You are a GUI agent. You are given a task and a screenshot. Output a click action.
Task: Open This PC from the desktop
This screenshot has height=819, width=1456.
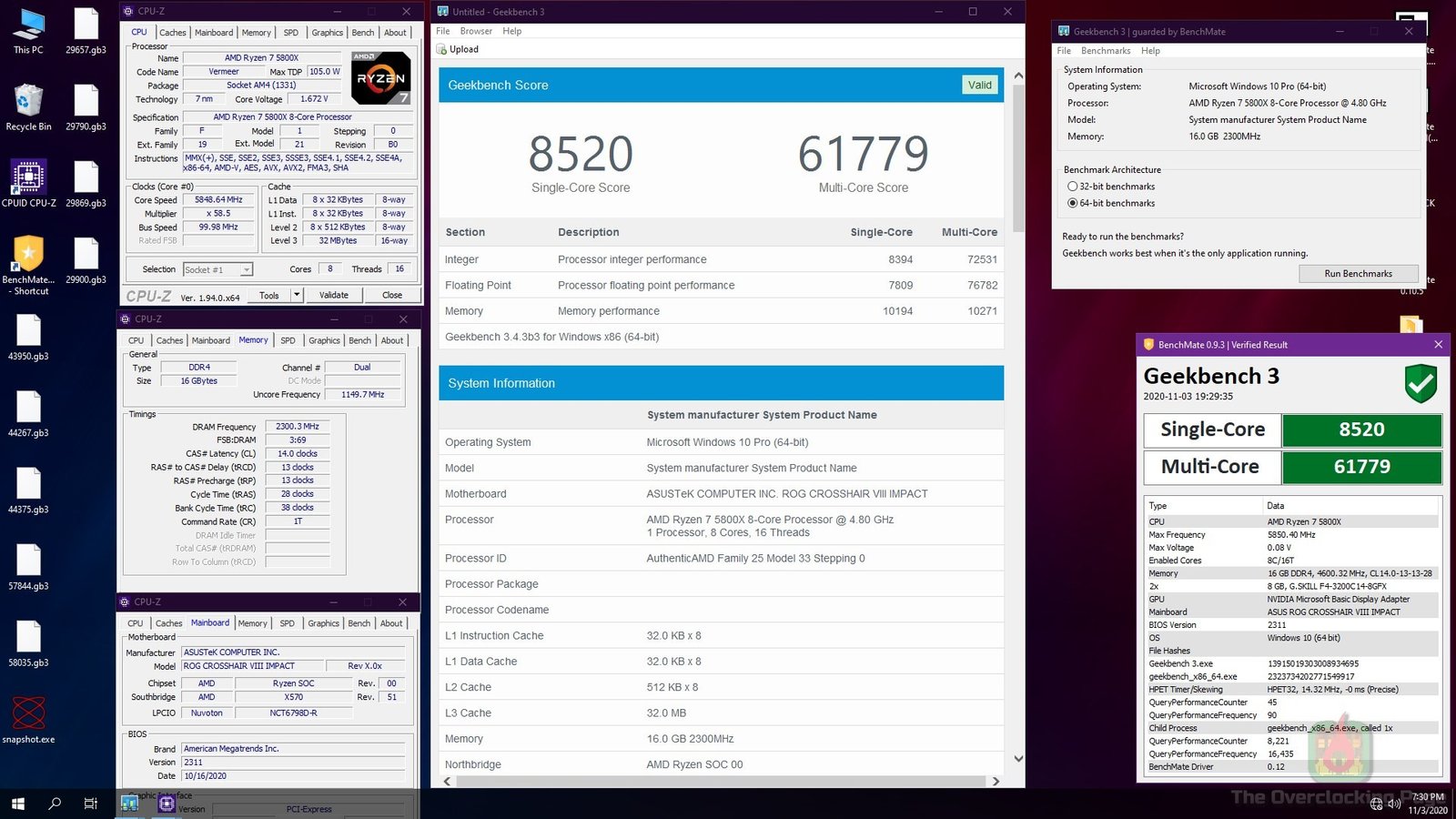(26, 27)
